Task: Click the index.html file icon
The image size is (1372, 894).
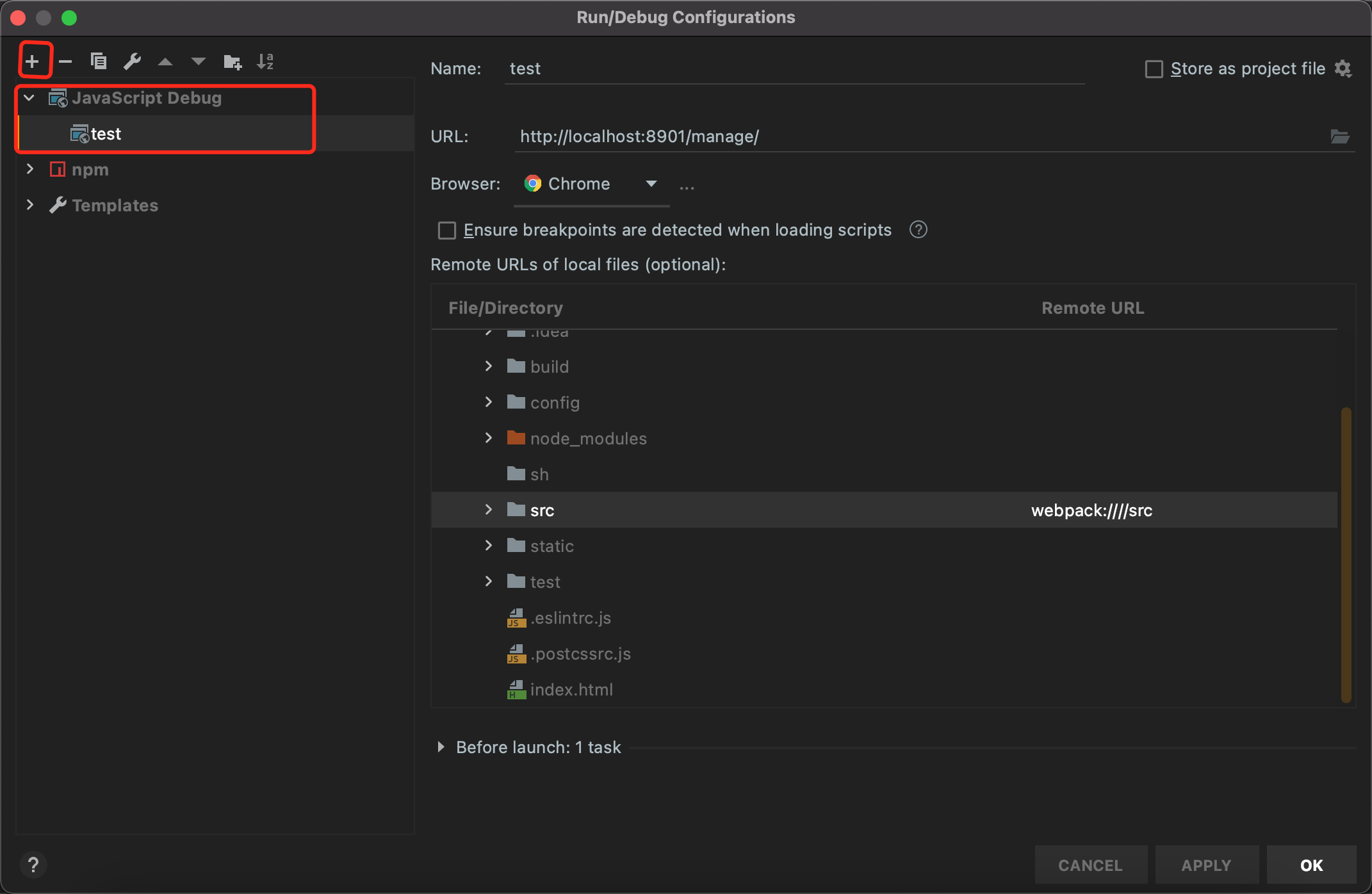Action: pyautogui.click(x=516, y=690)
